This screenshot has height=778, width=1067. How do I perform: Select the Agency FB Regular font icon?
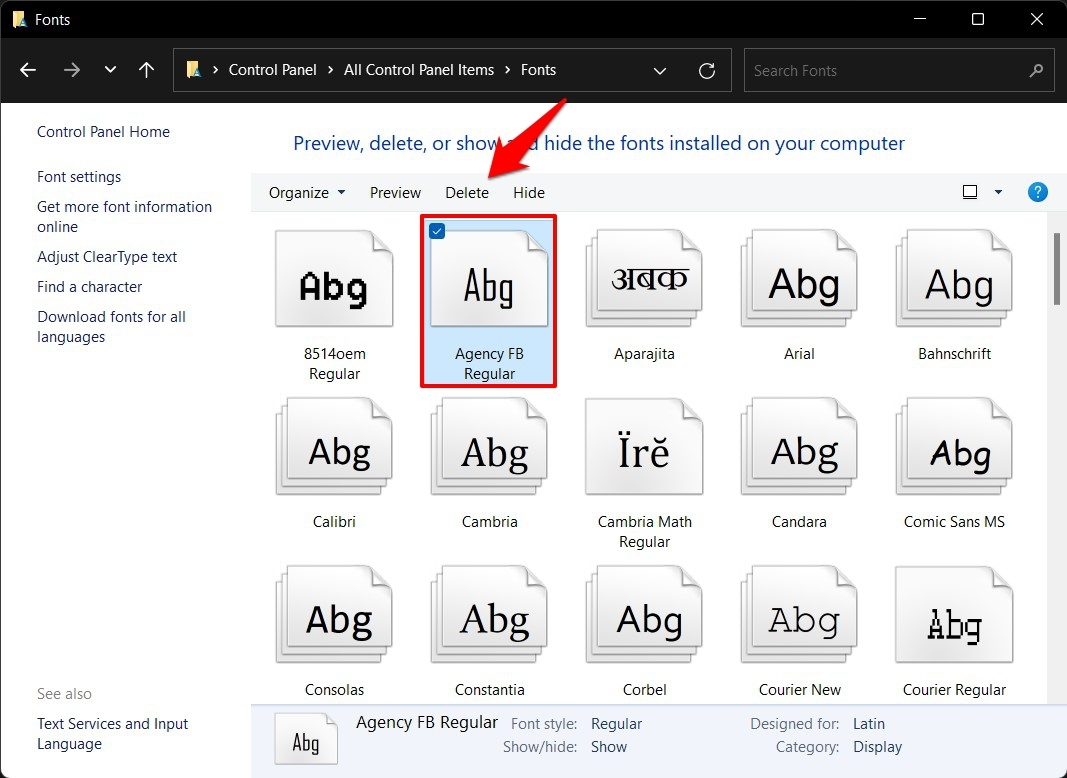point(489,279)
